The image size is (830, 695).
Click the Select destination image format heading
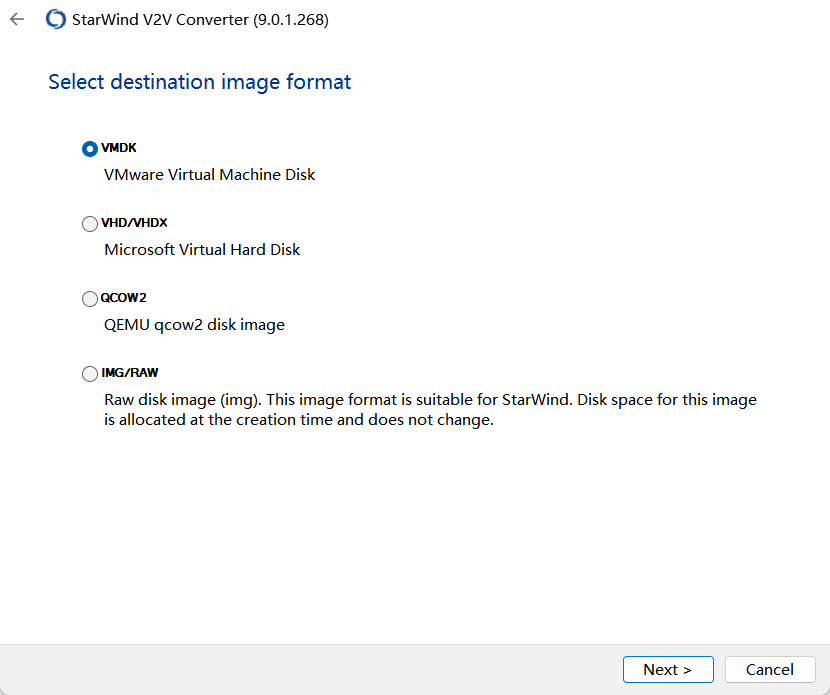200,82
